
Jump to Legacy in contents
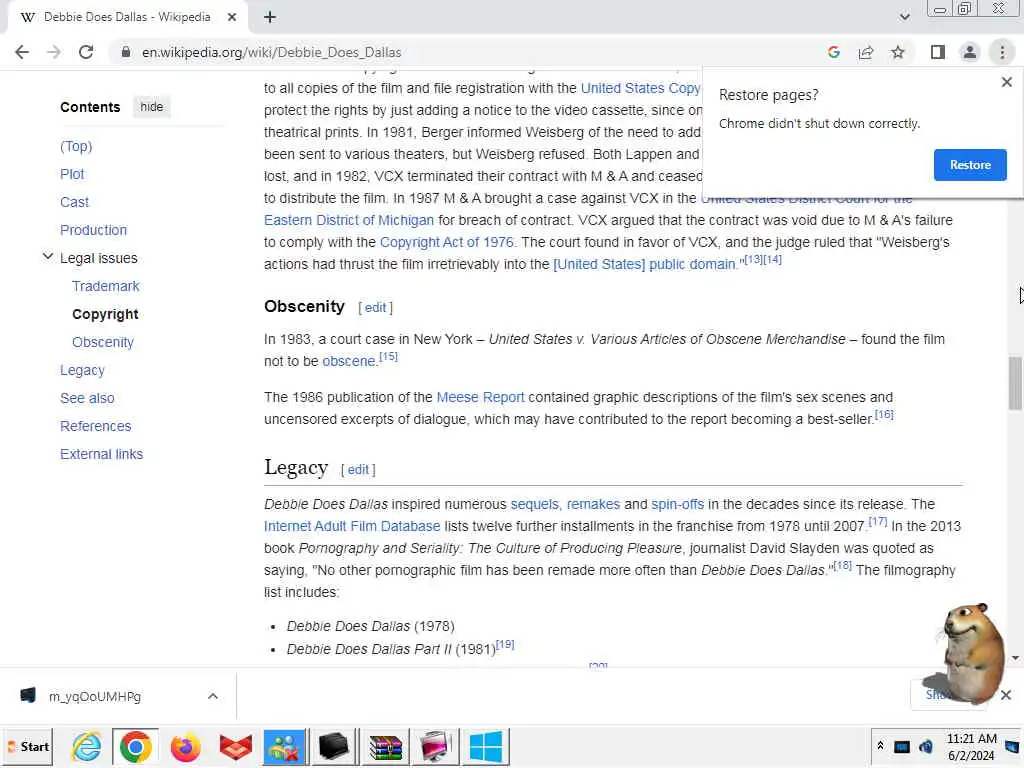(82, 371)
